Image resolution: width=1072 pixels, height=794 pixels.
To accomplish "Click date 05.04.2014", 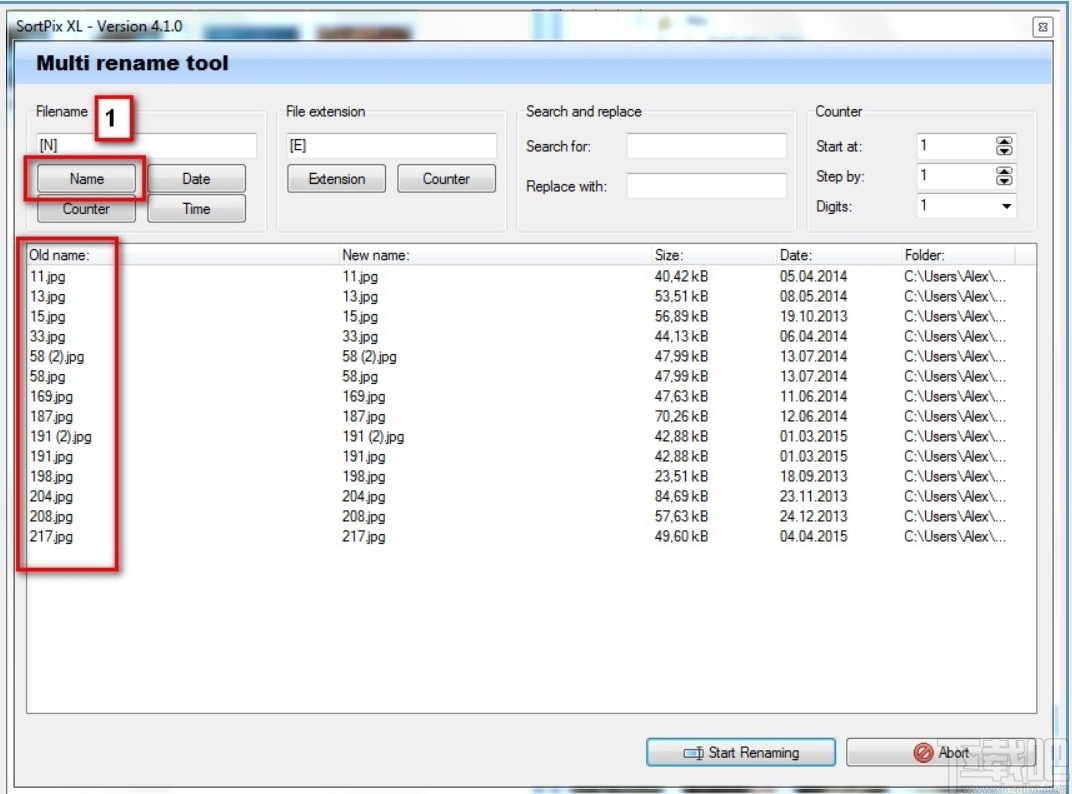I will [x=813, y=276].
